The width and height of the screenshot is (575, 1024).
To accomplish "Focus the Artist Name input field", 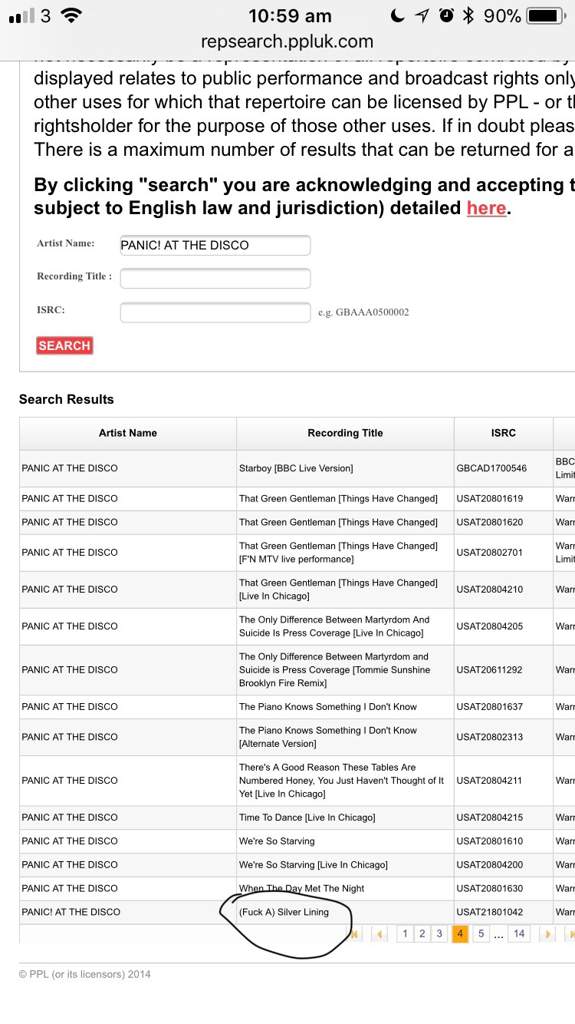I will click(x=215, y=246).
